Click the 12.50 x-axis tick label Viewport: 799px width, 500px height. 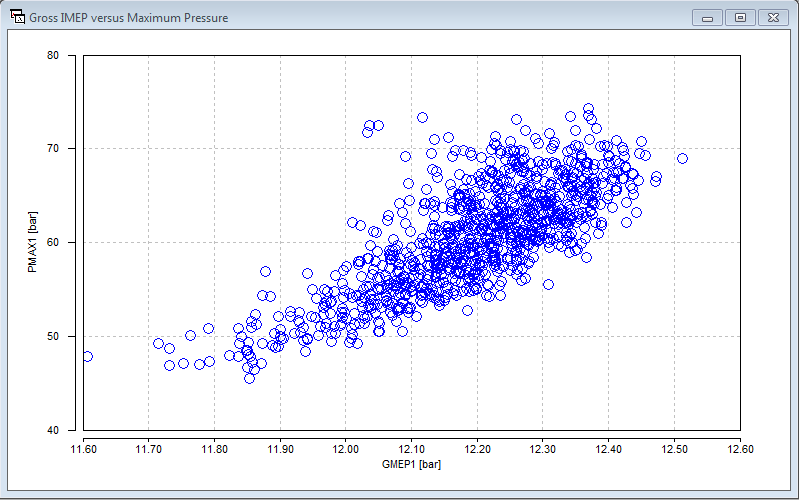pyautogui.click(x=674, y=446)
